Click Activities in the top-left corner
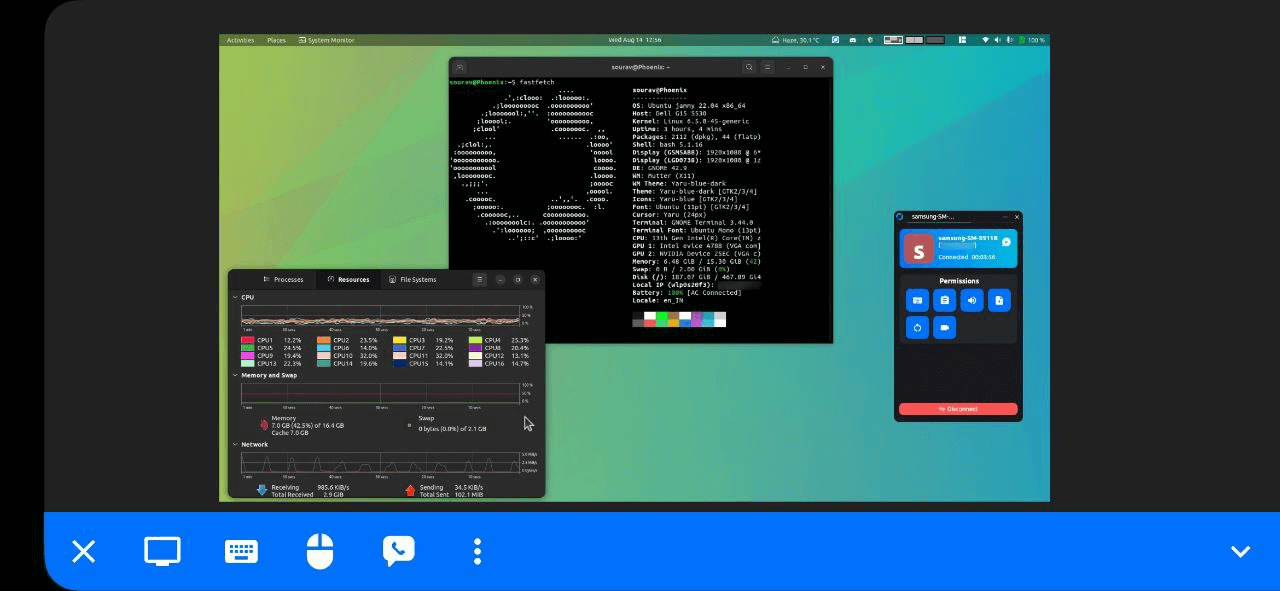 240,40
